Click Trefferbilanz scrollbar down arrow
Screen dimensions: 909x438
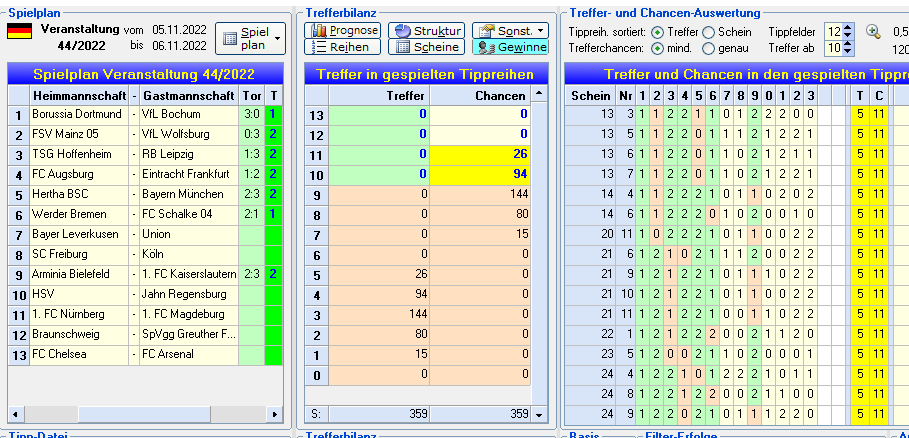pos(540,414)
